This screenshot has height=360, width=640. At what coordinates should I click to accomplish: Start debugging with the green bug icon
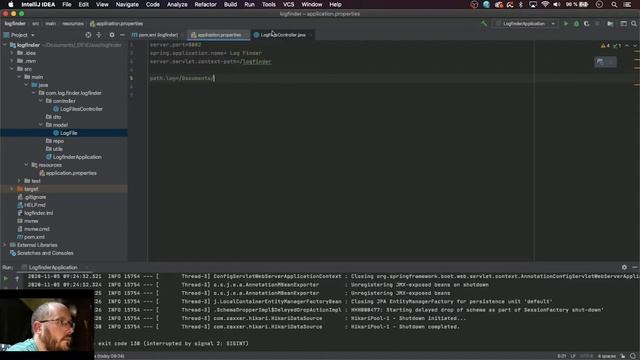[576, 24]
